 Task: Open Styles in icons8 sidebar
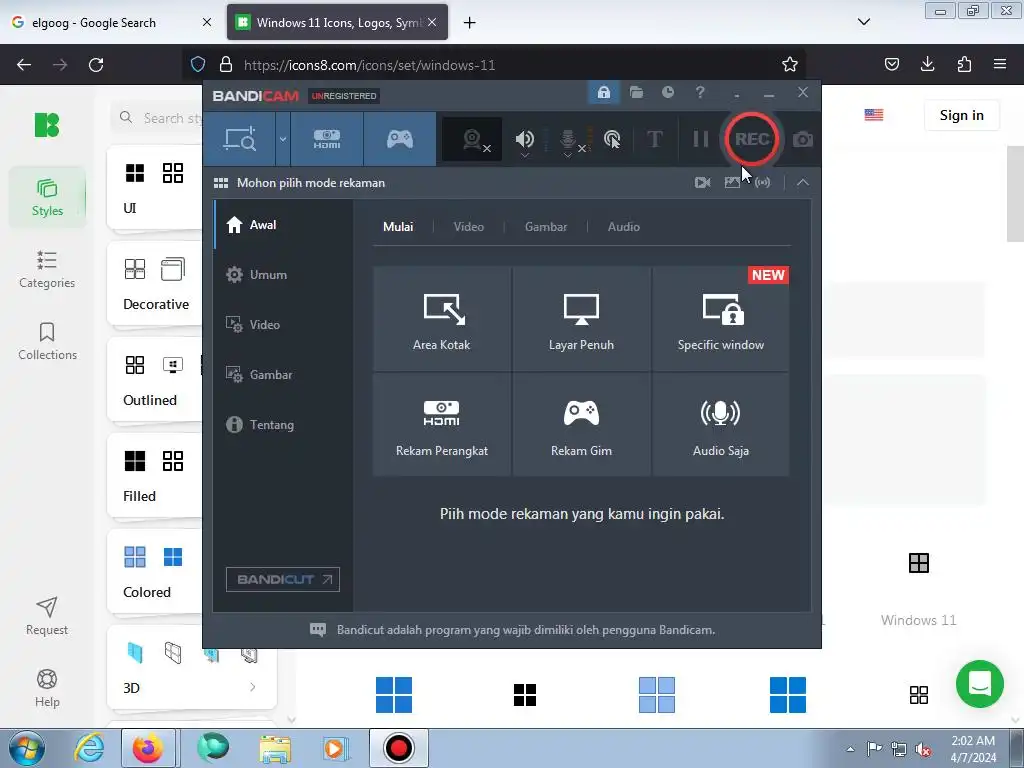click(47, 197)
